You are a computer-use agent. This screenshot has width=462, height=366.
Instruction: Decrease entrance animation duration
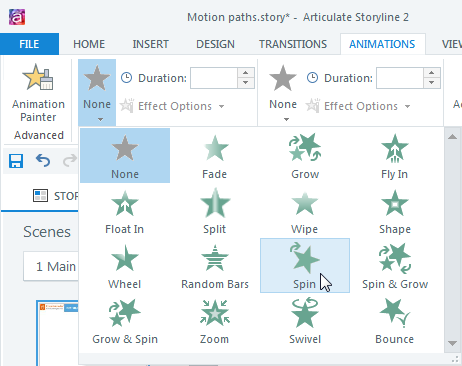coord(246,83)
